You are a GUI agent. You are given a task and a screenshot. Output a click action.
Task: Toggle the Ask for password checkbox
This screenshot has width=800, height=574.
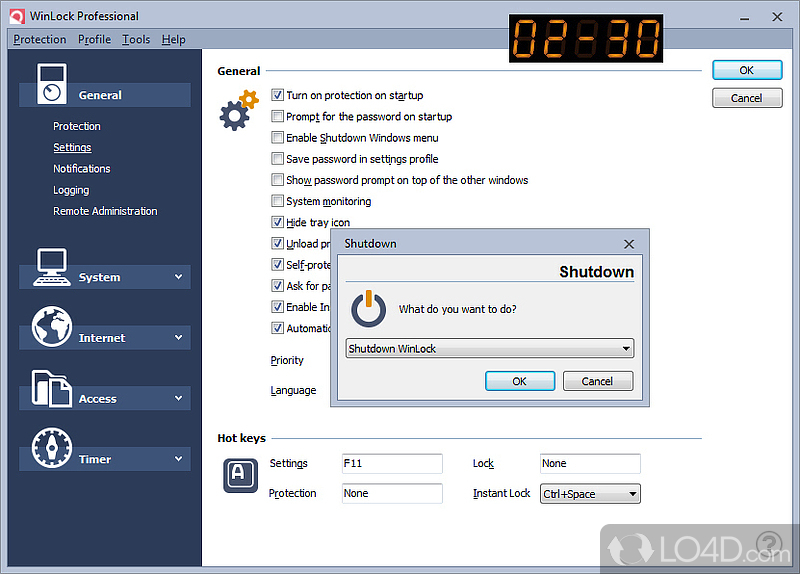(277, 286)
